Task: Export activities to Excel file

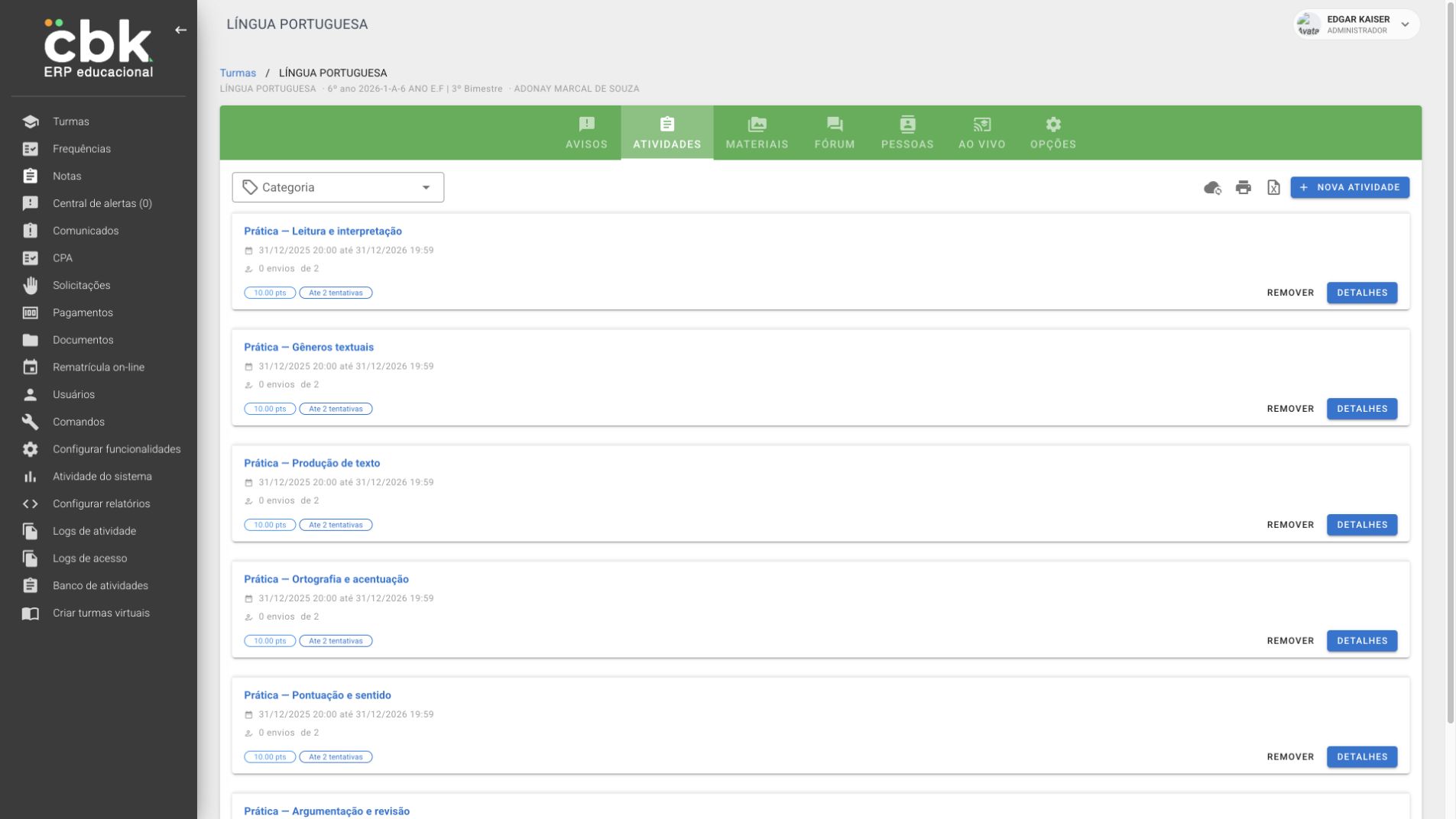Action: pyautogui.click(x=1273, y=187)
